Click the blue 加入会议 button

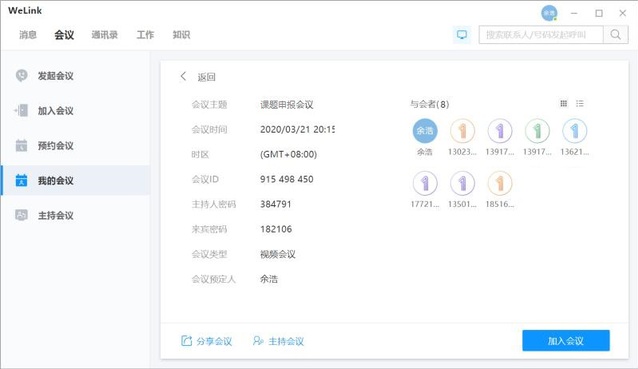(x=566, y=341)
